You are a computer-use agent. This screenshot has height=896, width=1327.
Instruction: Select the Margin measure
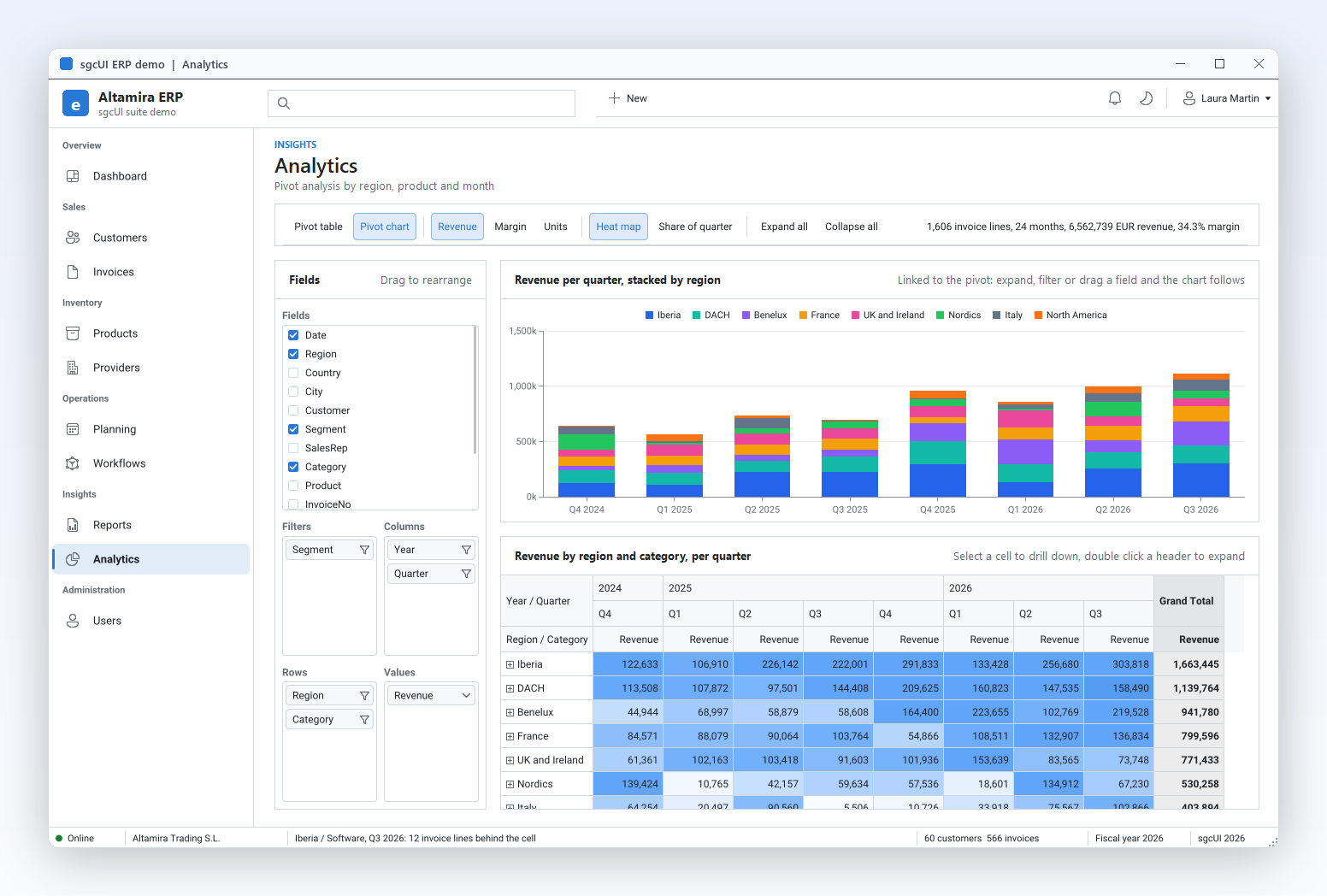(510, 227)
